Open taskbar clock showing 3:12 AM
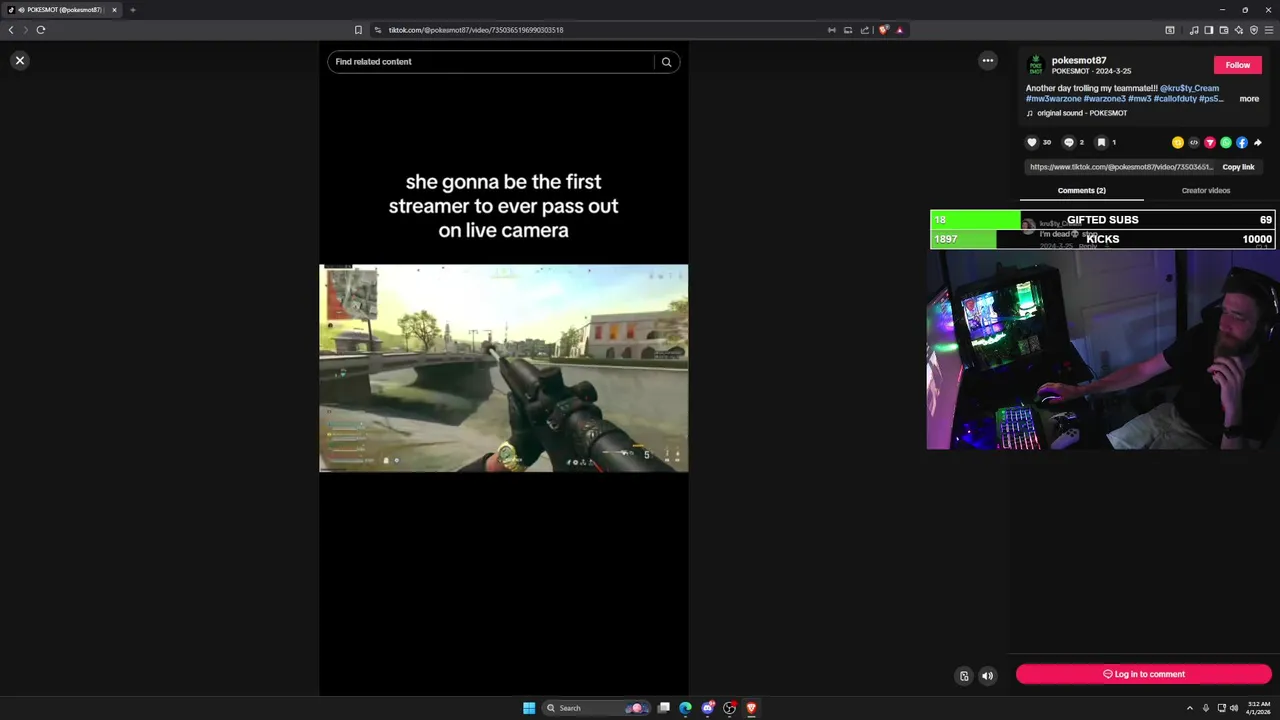 (x=1259, y=708)
